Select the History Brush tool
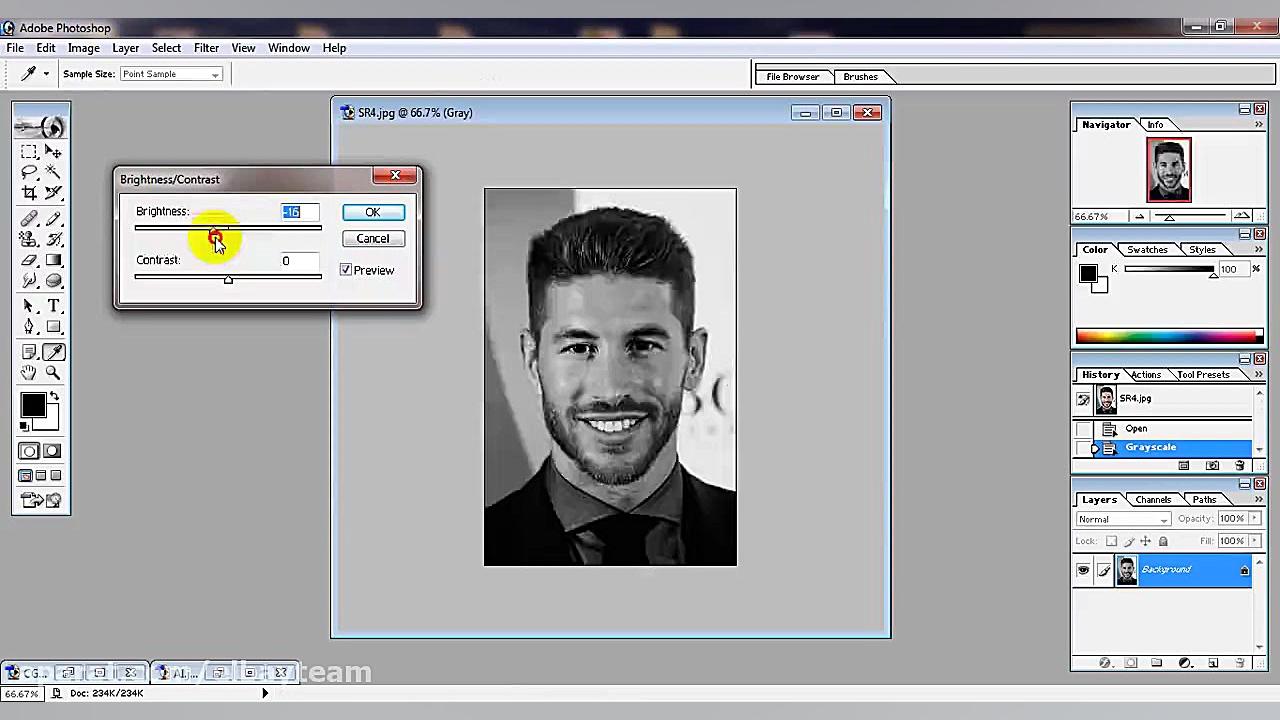 click(x=53, y=240)
